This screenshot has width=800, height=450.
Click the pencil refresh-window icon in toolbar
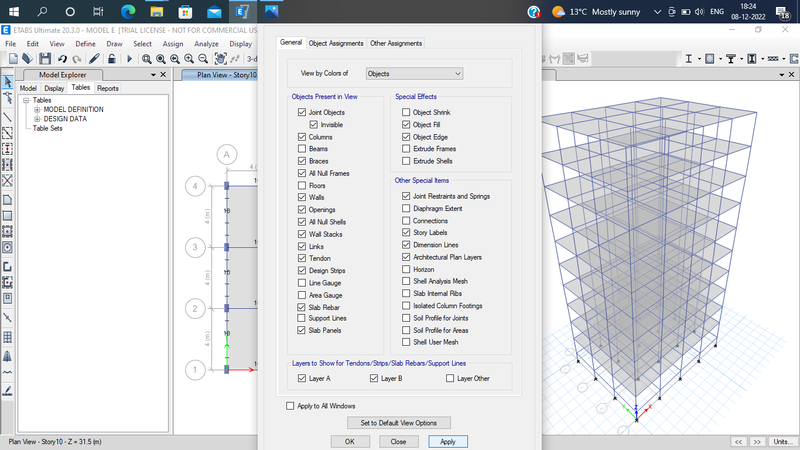coord(94,59)
